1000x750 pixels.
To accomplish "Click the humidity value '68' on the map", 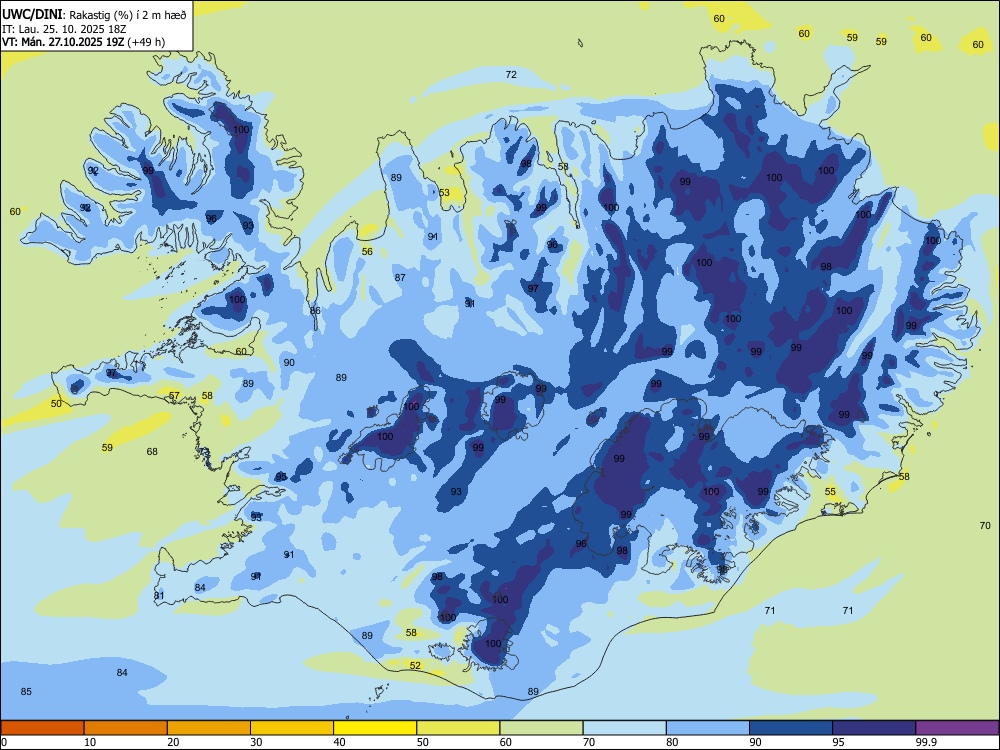I will tap(152, 452).
